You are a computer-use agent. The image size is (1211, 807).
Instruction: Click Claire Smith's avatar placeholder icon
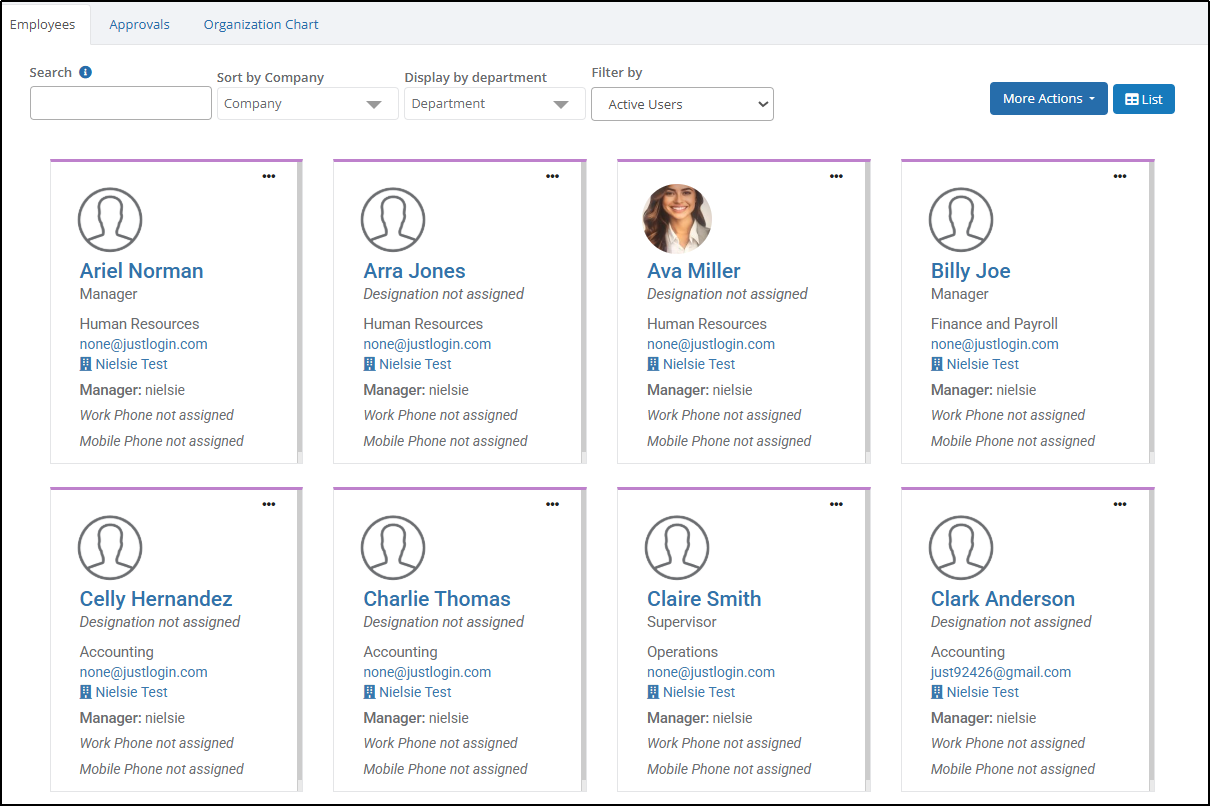(x=677, y=547)
